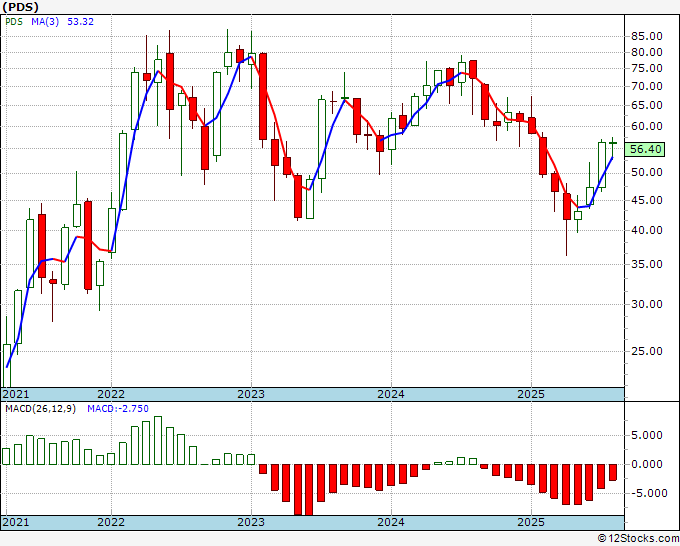Screen dimensions: 680x546
Task: Select the PDS legend label
Action: pos(14,22)
